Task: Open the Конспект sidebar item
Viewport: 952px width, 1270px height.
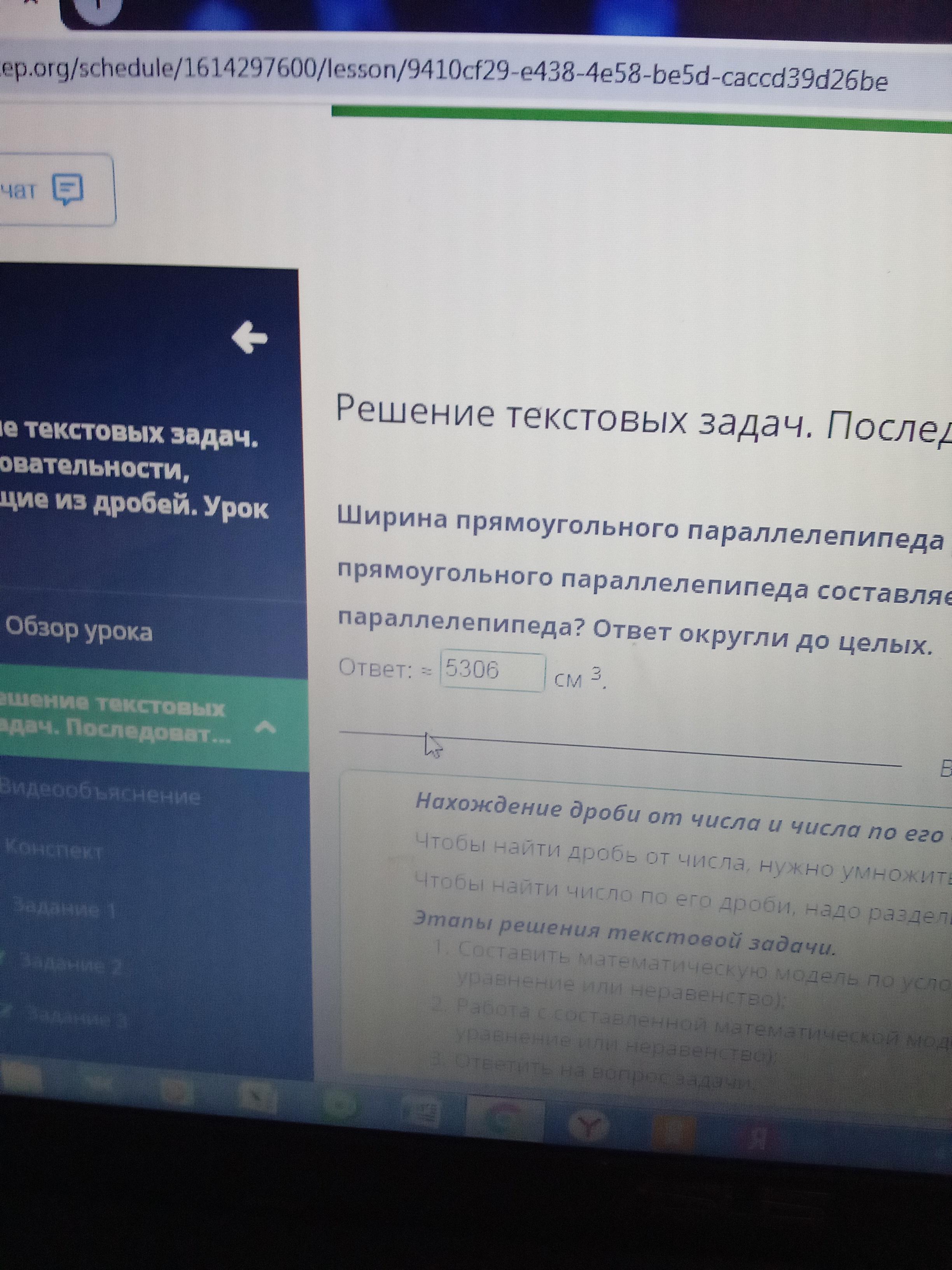Action: (54, 850)
